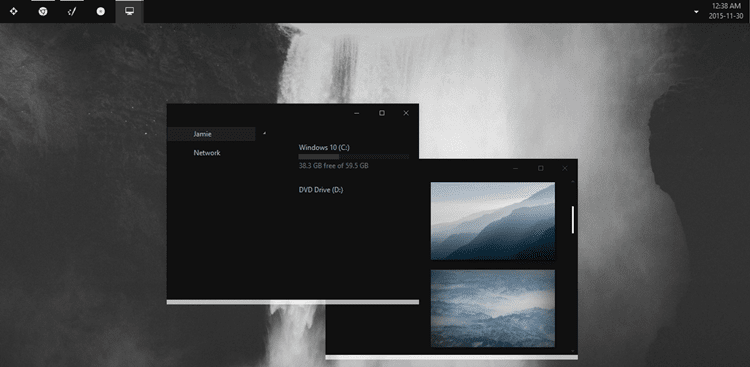Open the Windows 10 (C:) drive
750x367 pixels.
point(324,147)
